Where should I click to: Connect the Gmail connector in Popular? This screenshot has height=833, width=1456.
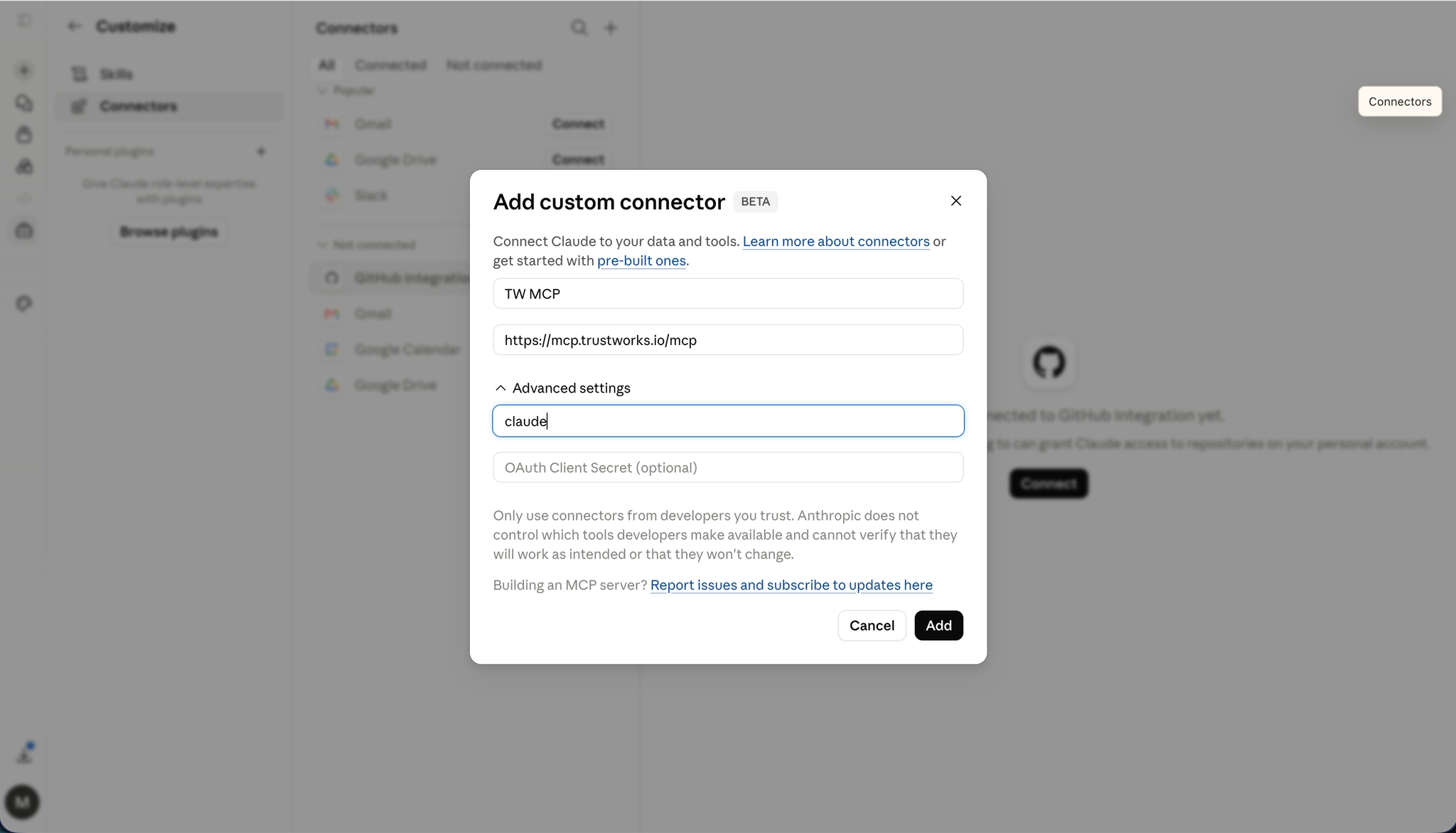point(578,124)
